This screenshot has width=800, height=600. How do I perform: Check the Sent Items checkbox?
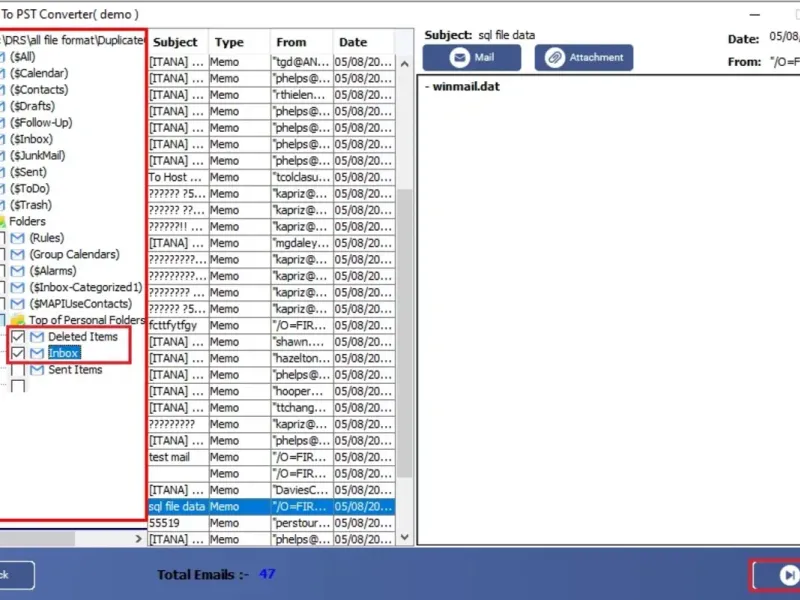point(18,369)
